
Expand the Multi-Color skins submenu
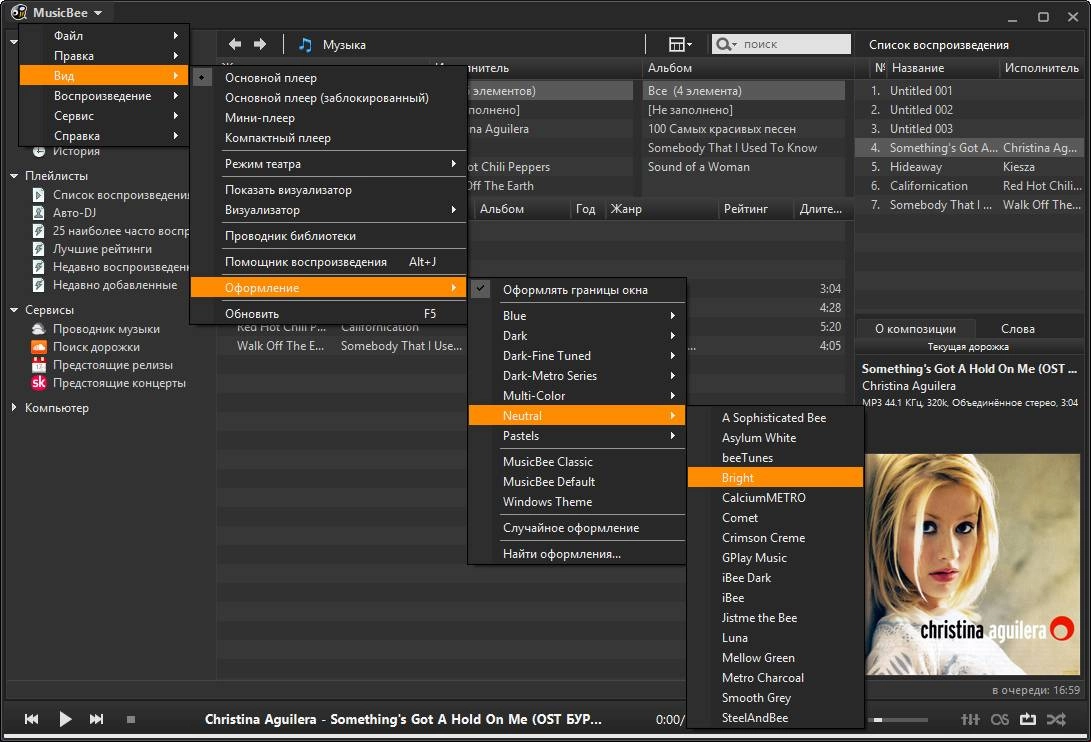pyautogui.click(x=577, y=395)
